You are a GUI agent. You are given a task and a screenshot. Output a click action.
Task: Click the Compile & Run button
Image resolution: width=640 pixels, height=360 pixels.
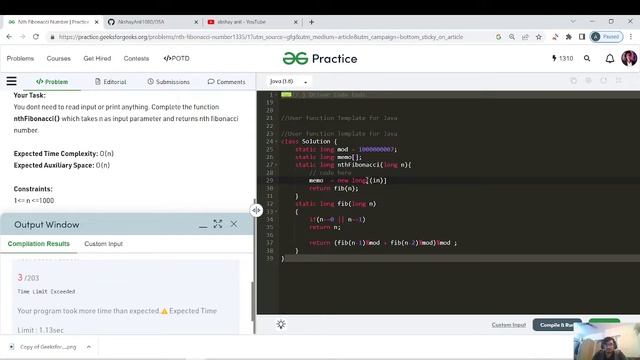coord(557,325)
